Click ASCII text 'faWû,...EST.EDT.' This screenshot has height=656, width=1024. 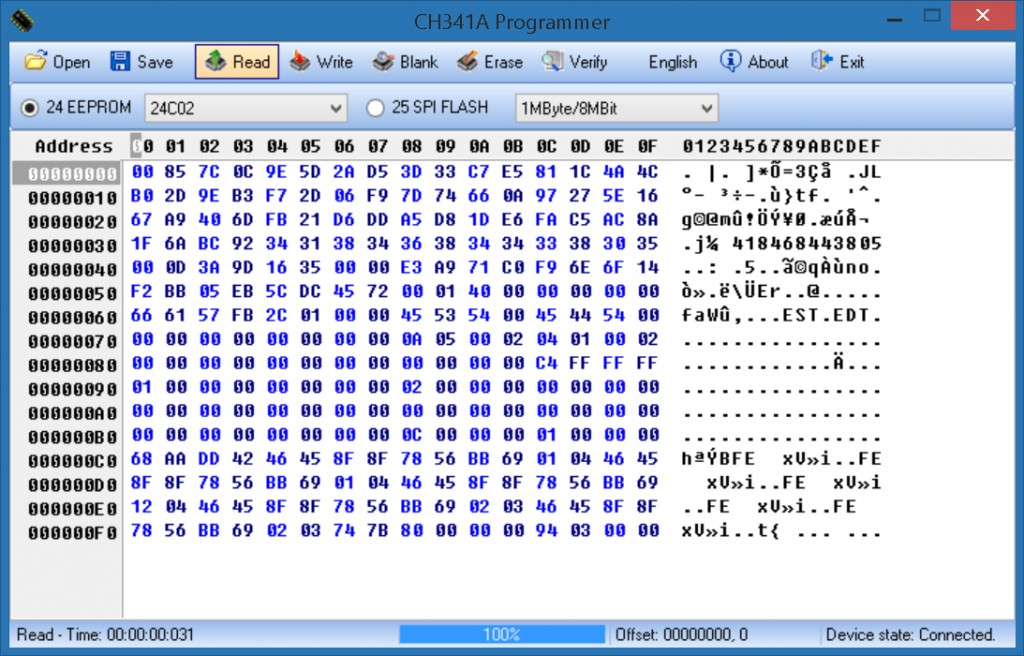pos(782,315)
